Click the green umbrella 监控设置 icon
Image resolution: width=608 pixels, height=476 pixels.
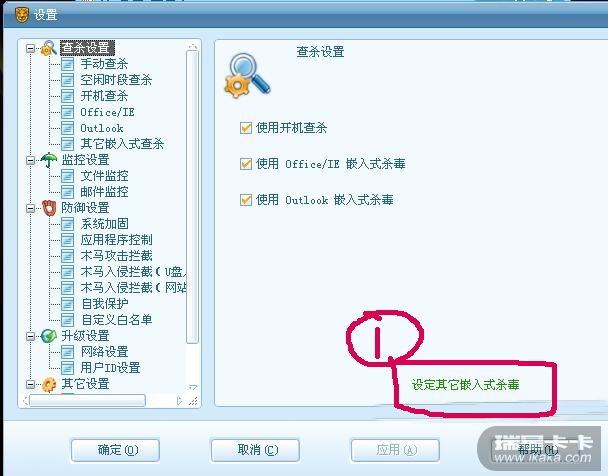click(x=48, y=160)
